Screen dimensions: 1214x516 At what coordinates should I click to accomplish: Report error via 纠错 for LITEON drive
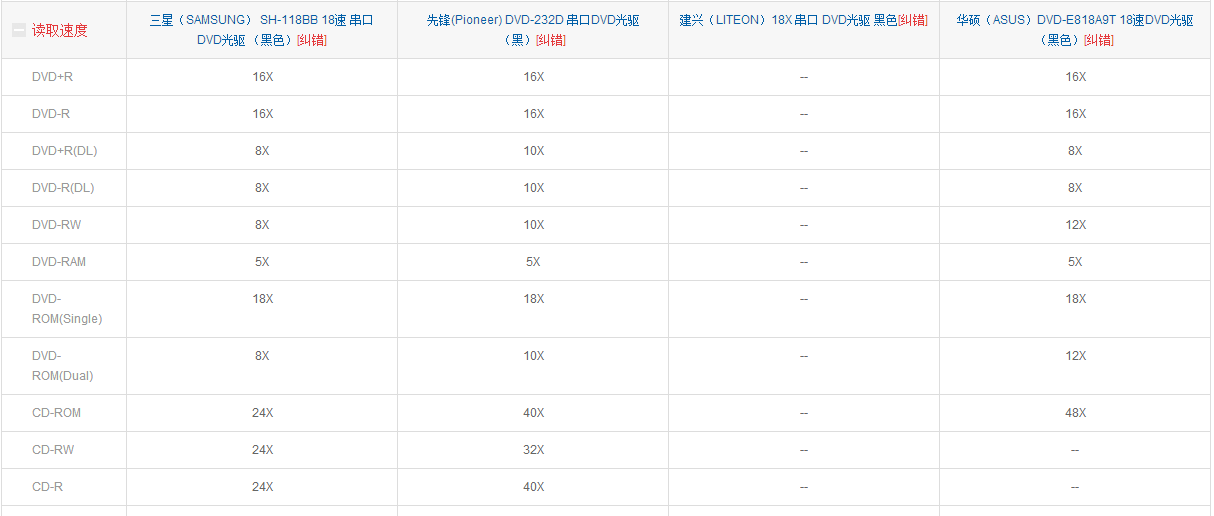point(912,21)
